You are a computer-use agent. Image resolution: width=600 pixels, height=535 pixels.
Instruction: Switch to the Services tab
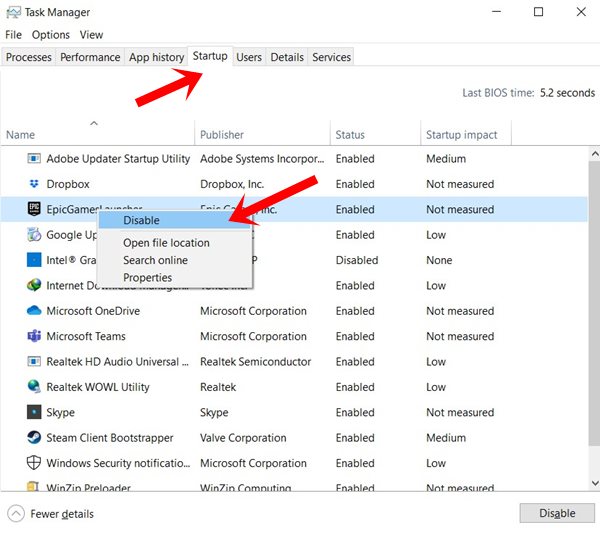331,57
